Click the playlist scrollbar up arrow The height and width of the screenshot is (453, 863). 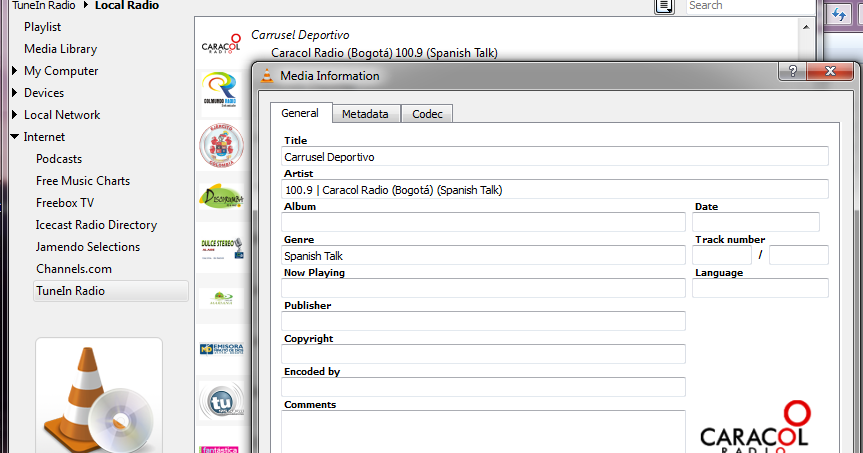click(x=806, y=26)
